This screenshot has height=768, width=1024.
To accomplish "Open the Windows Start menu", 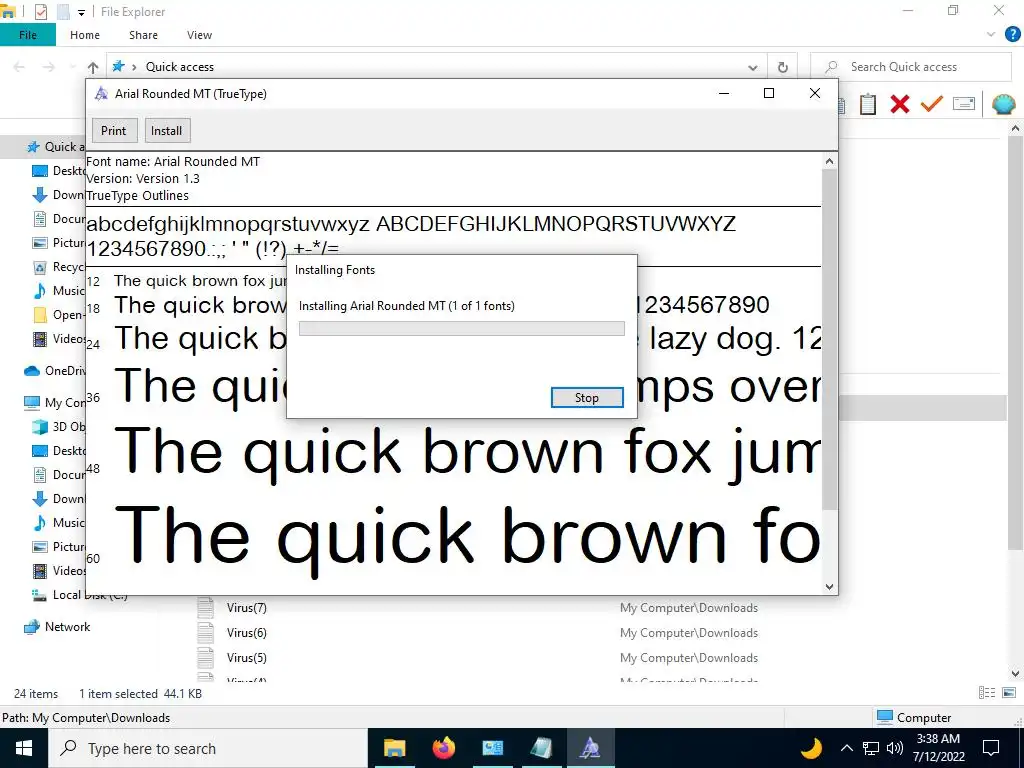I will (x=24, y=748).
